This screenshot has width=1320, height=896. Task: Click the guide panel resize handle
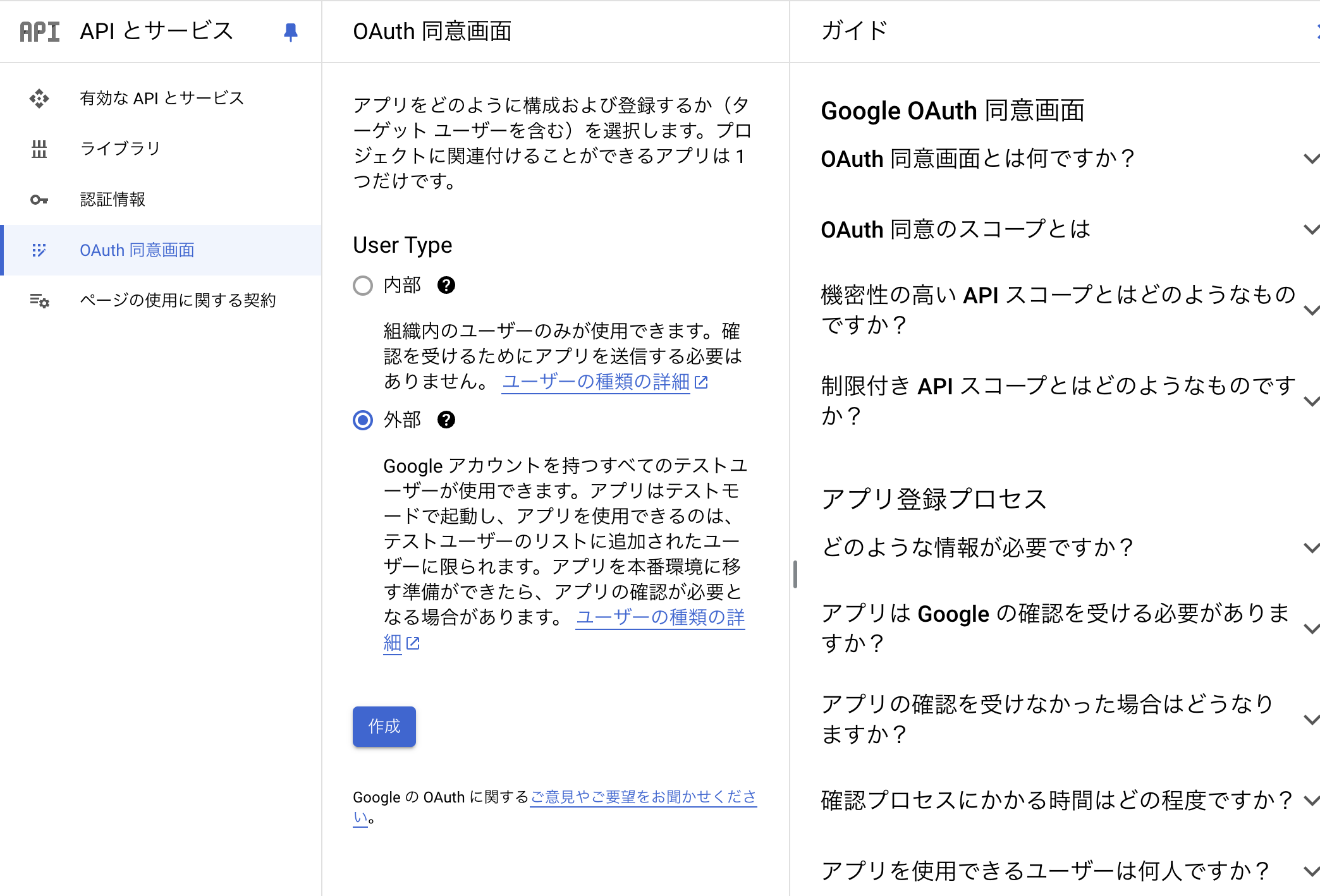point(795,574)
